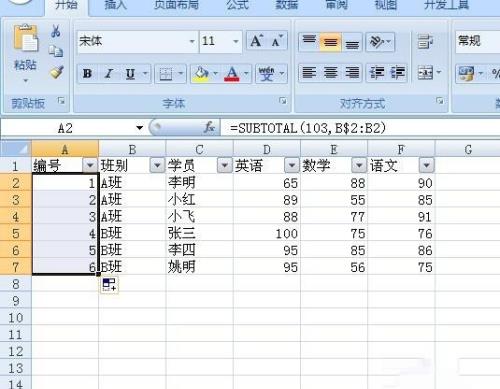Click the orientation text angle icon
The height and width of the screenshot is (389, 500).
click(380, 42)
